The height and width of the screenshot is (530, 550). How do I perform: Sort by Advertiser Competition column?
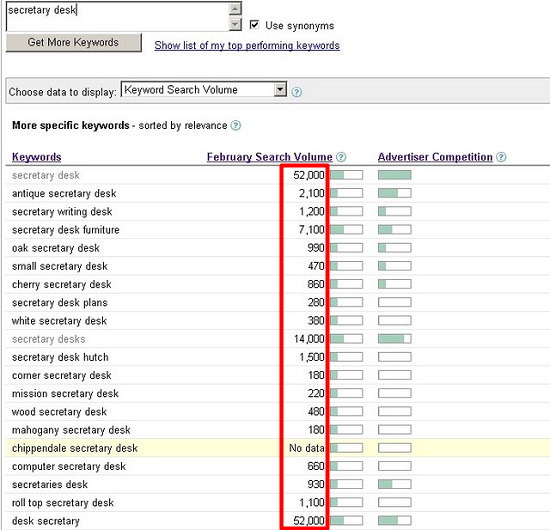[435, 157]
